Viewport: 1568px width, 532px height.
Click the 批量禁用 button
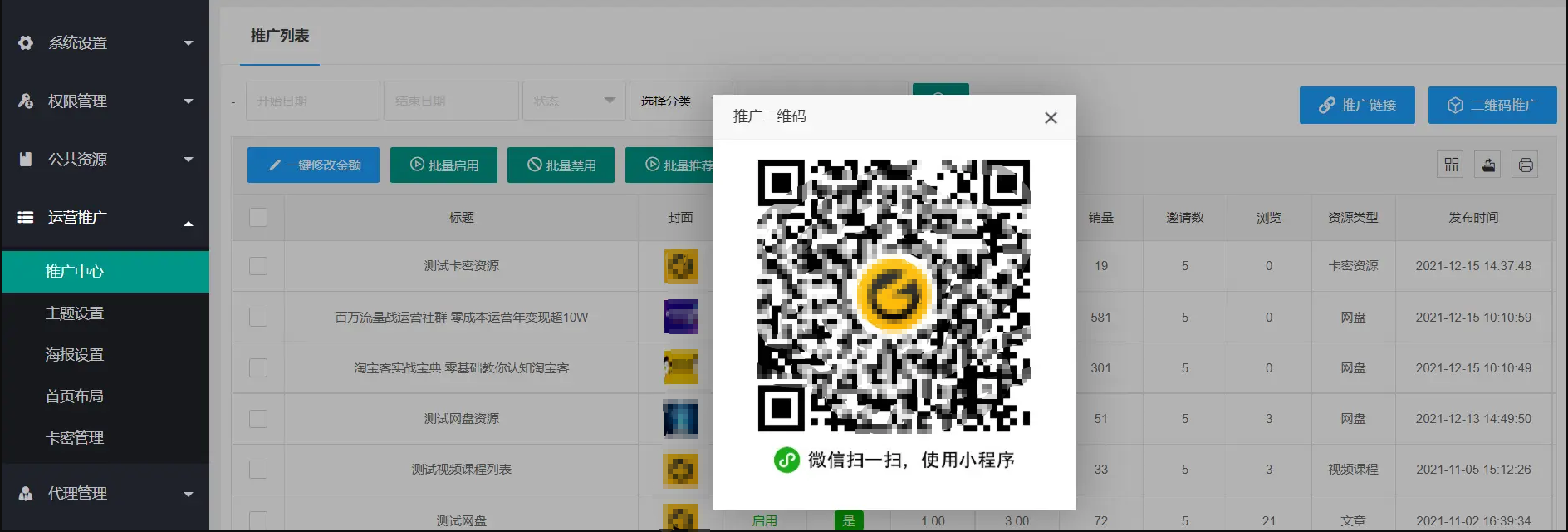(x=561, y=165)
